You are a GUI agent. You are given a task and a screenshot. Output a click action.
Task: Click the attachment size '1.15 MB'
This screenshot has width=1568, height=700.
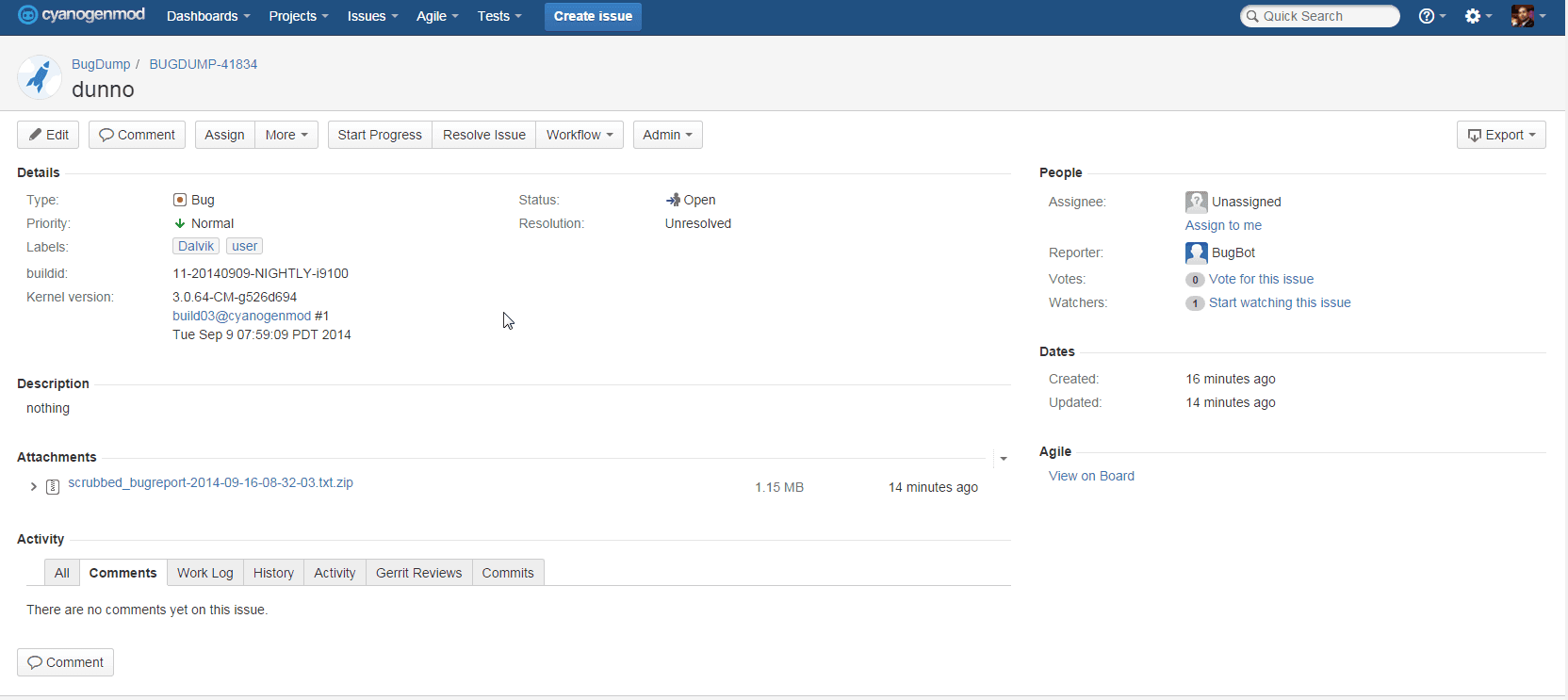click(779, 487)
